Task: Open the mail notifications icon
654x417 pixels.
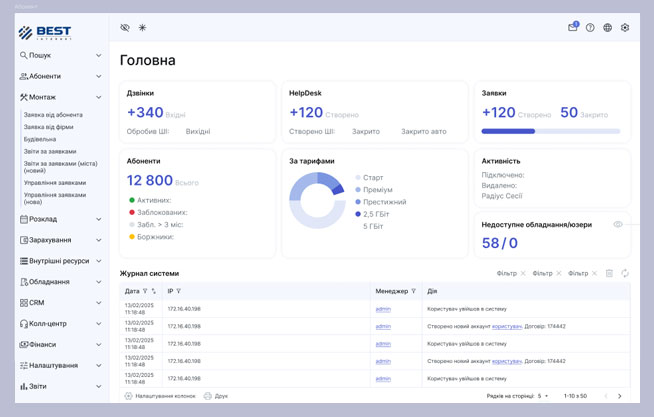Action: pos(573,28)
